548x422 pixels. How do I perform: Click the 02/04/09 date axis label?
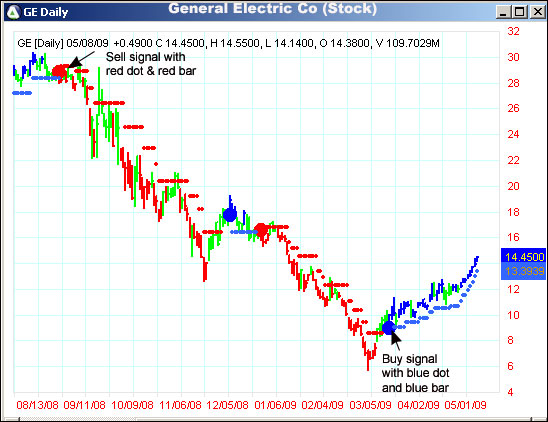coord(323,405)
